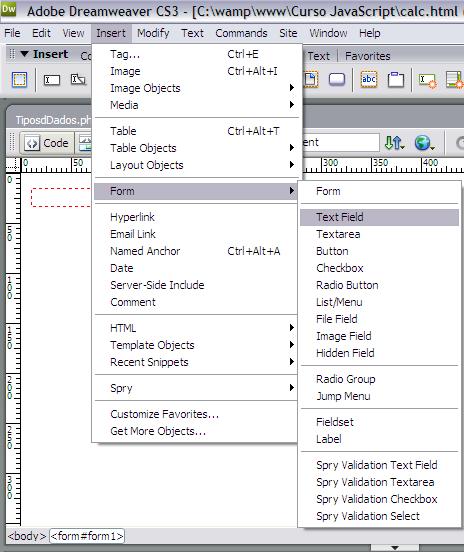This screenshot has width=464, height=552.
Task: Select Form in the Form submenu
Action: [x=380, y=191]
